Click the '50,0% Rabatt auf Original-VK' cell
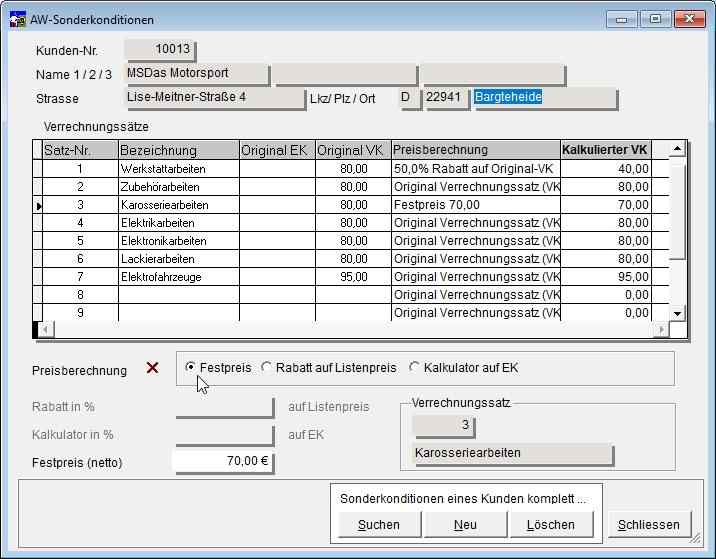The width and height of the screenshot is (716, 559). 475,169
